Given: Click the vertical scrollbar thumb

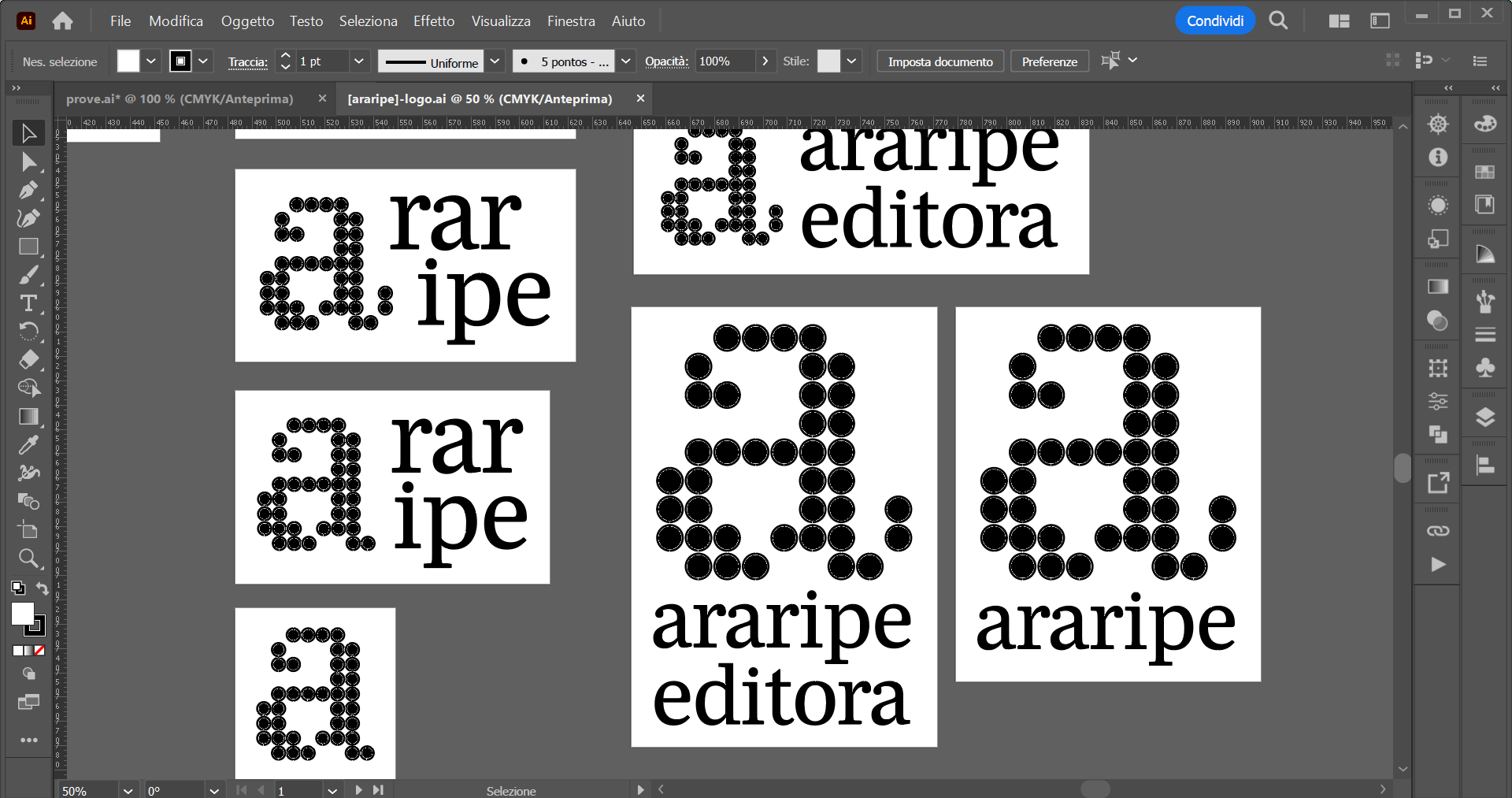Looking at the screenshot, I should 1403,468.
